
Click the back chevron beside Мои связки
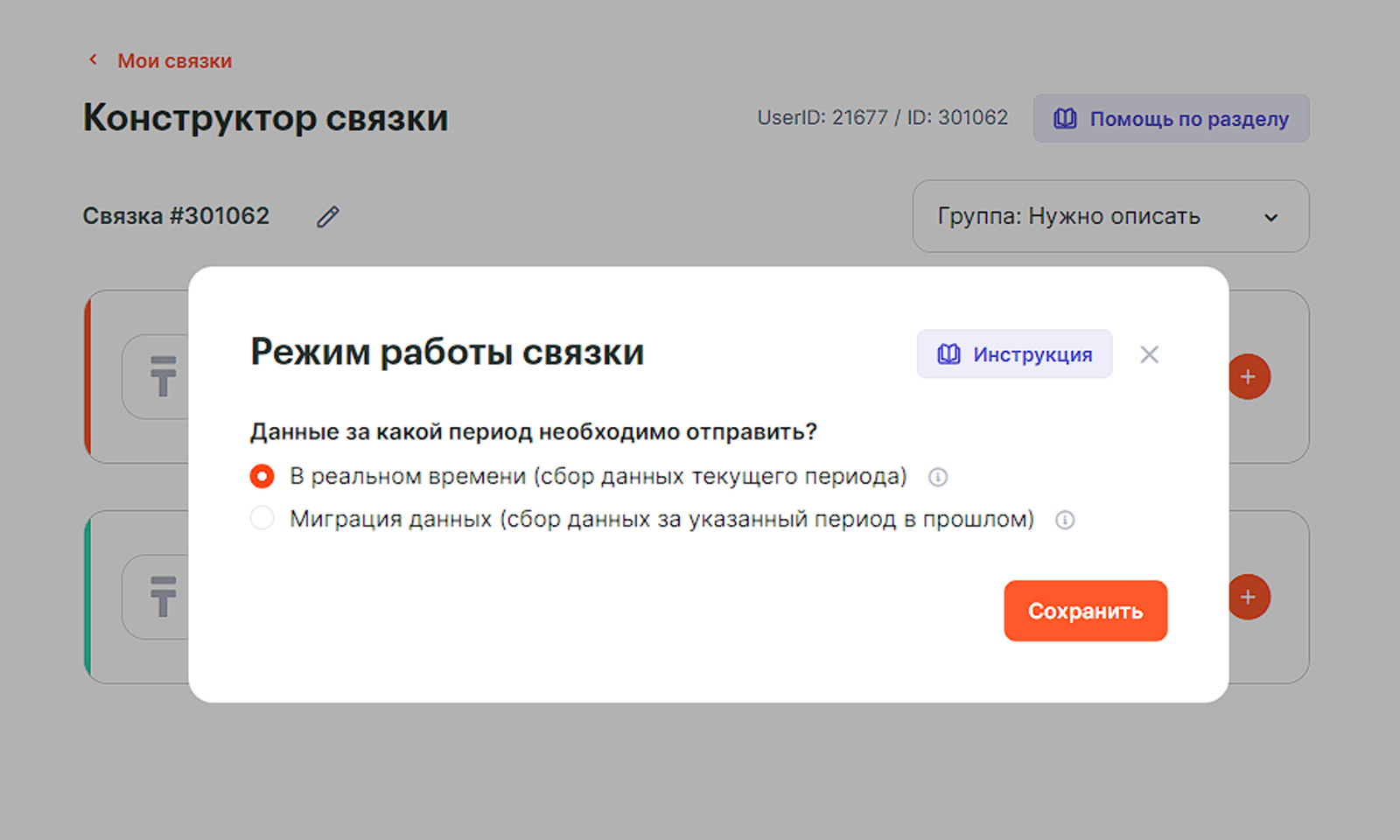pyautogui.click(x=93, y=59)
